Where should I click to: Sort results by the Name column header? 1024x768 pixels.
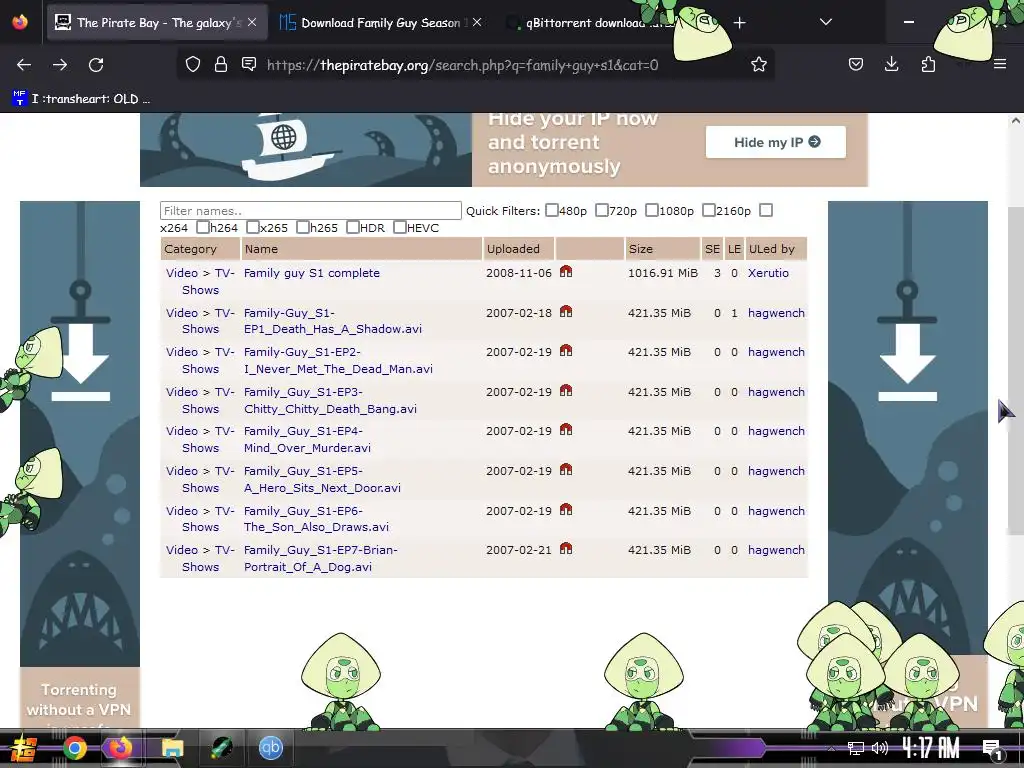coord(261,249)
